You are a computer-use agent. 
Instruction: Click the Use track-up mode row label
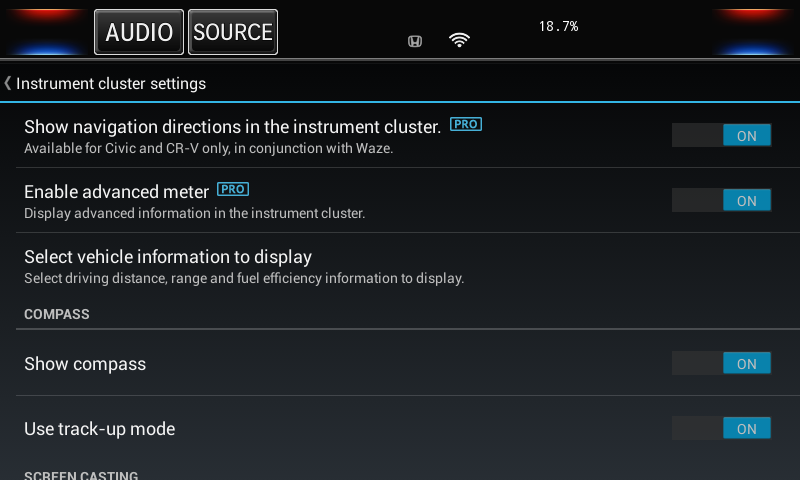(x=99, y=429)
